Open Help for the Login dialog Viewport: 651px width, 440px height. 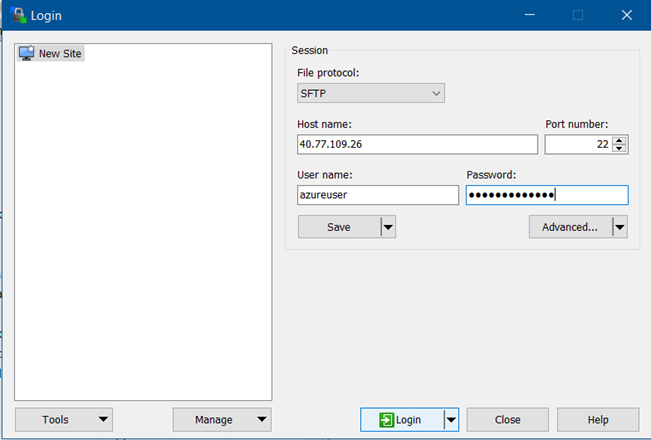(598, 420)
